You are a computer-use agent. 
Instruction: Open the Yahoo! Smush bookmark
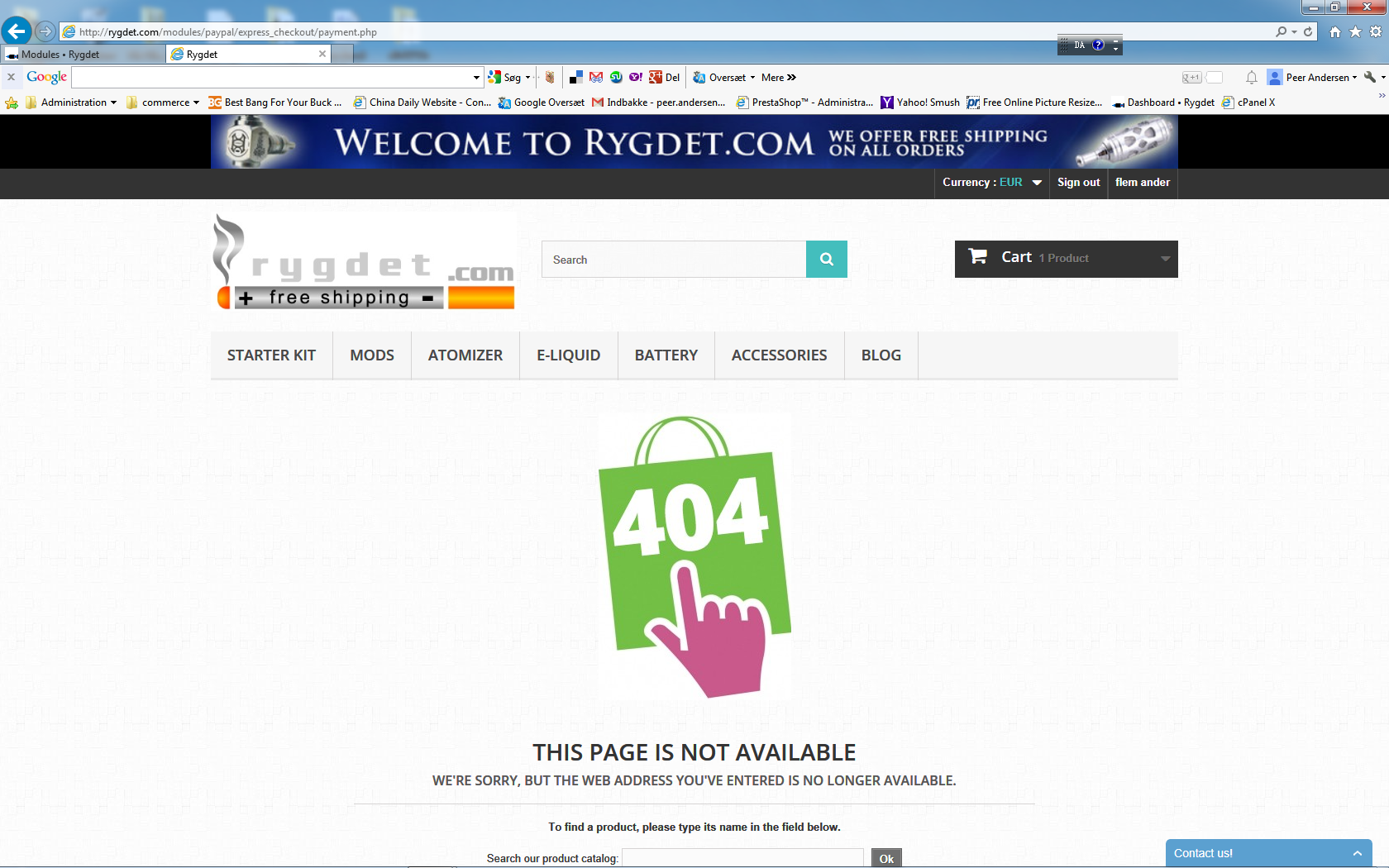(x=920, y=103)
